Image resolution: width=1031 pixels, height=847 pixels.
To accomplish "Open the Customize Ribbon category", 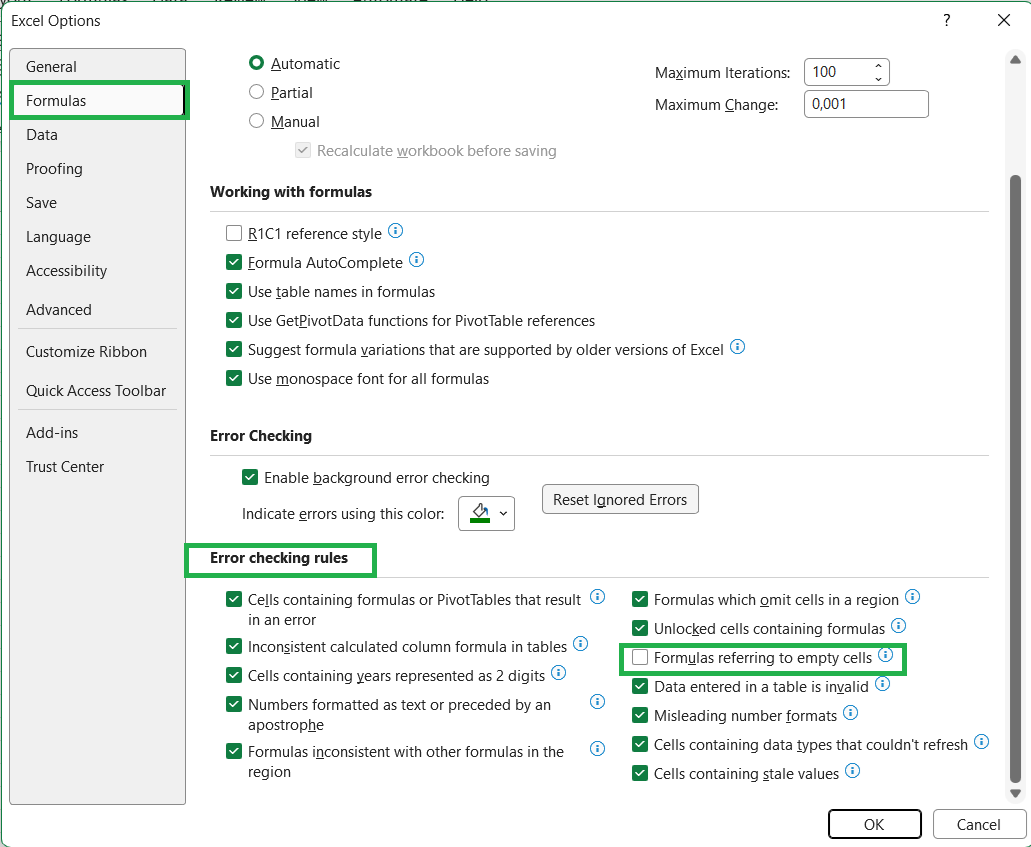I will click(98, 352).
